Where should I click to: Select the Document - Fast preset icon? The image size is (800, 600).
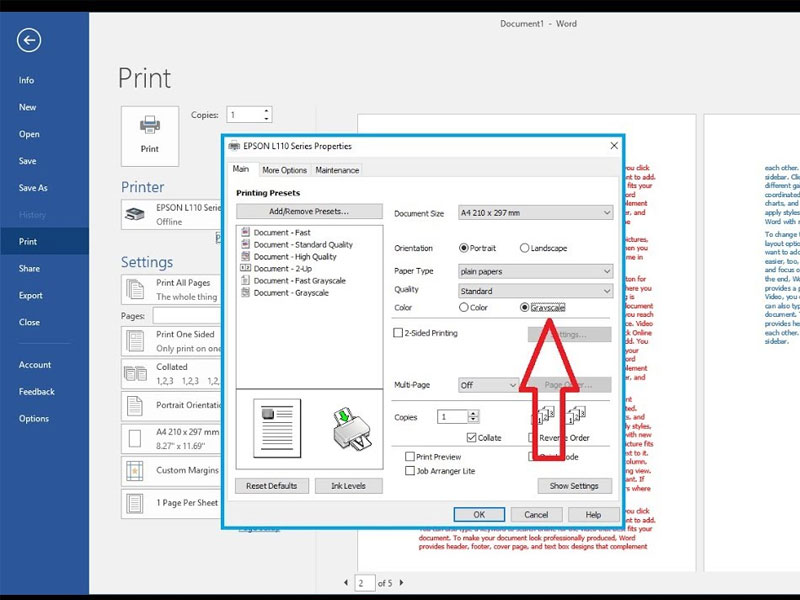click(x=245, y=232)
